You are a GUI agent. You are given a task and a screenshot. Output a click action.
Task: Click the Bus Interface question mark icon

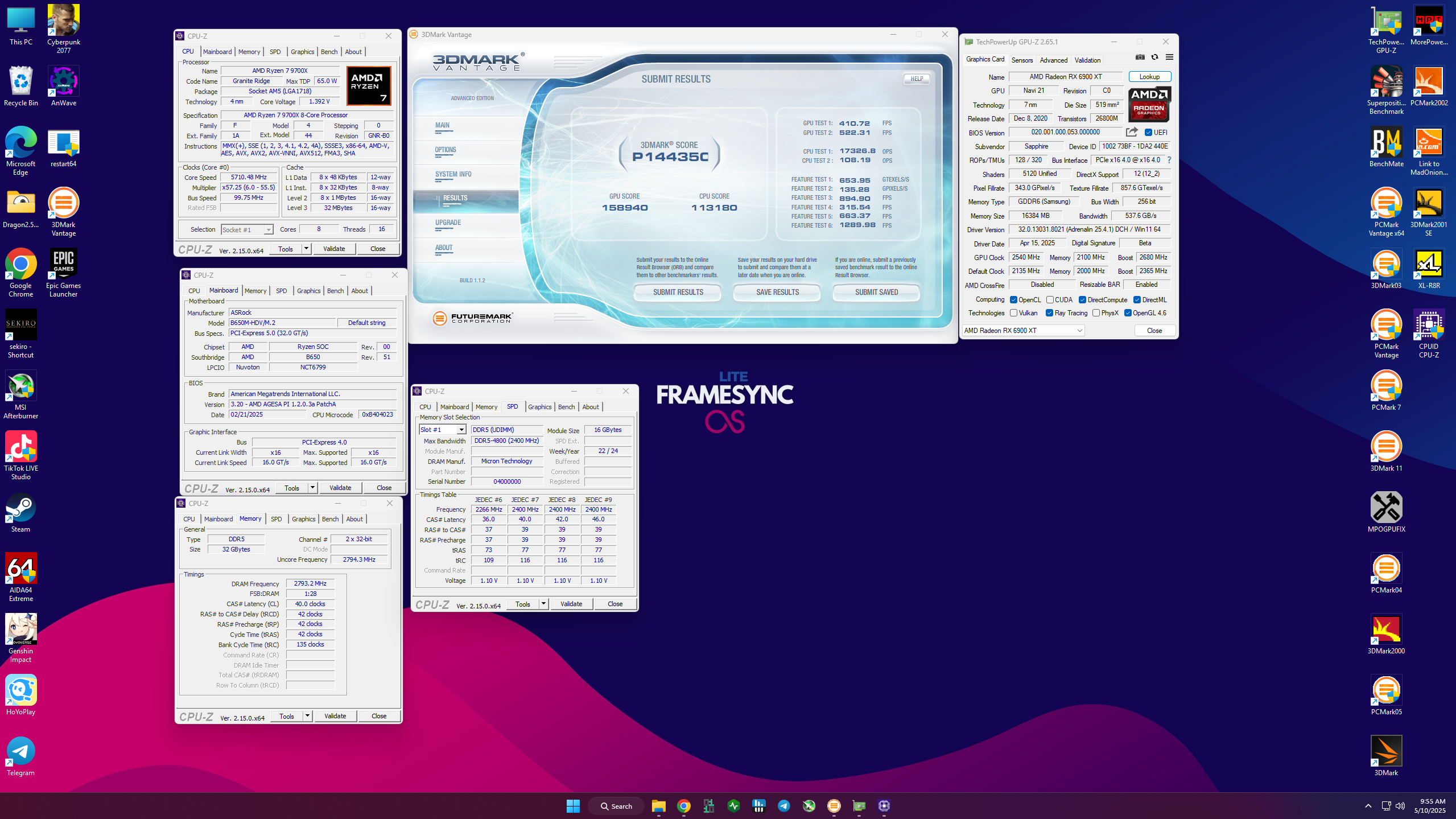(1169, 160)
